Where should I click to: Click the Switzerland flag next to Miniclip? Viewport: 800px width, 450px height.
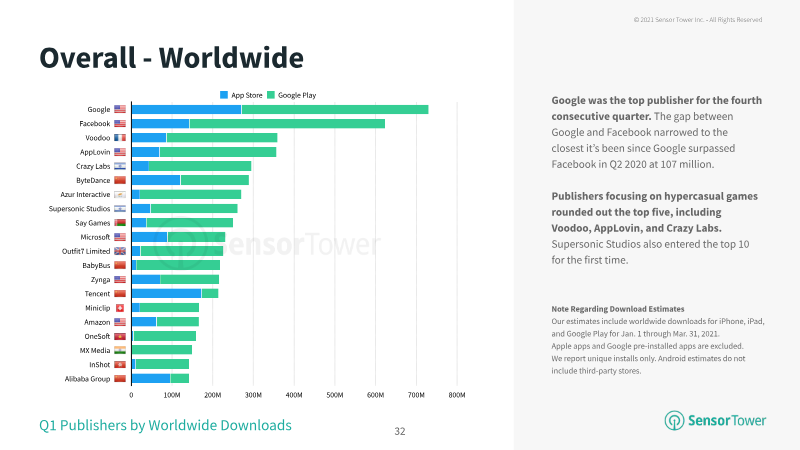120,308
